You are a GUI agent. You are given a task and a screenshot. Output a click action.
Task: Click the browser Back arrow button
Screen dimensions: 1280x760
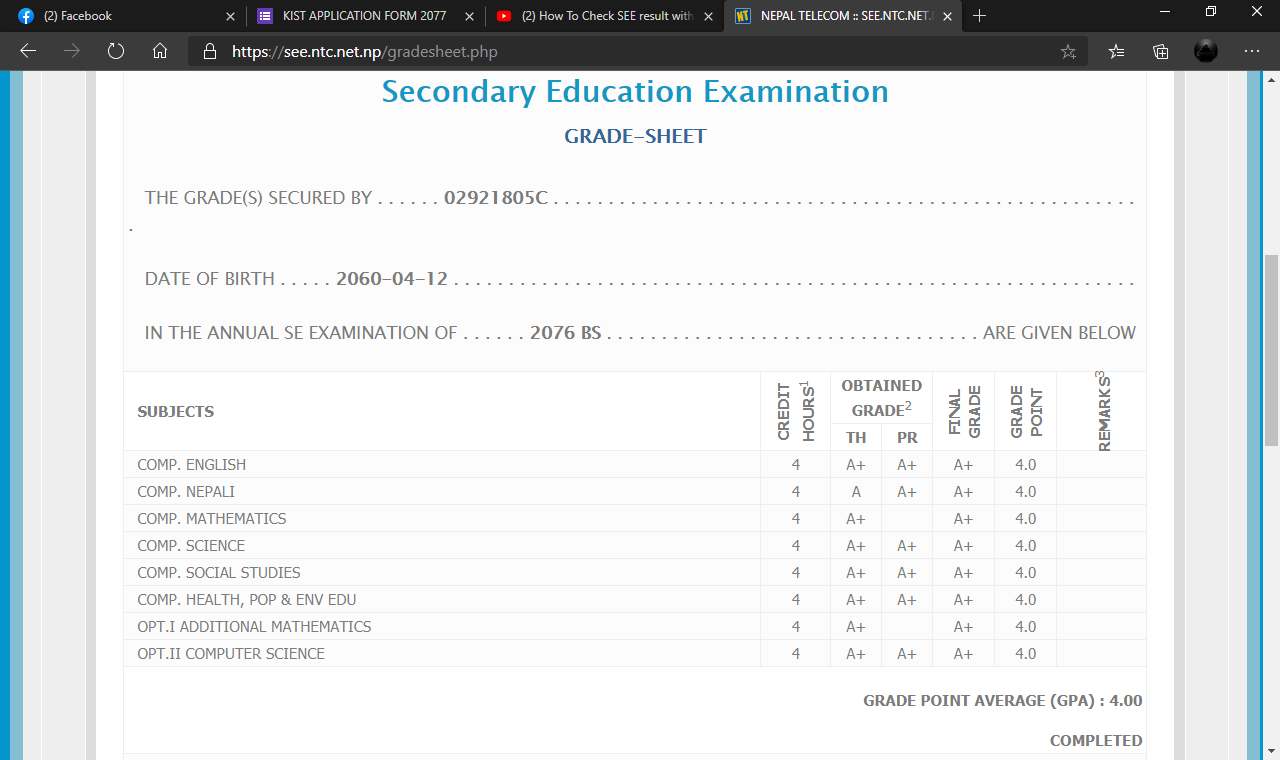coord(28,51)
